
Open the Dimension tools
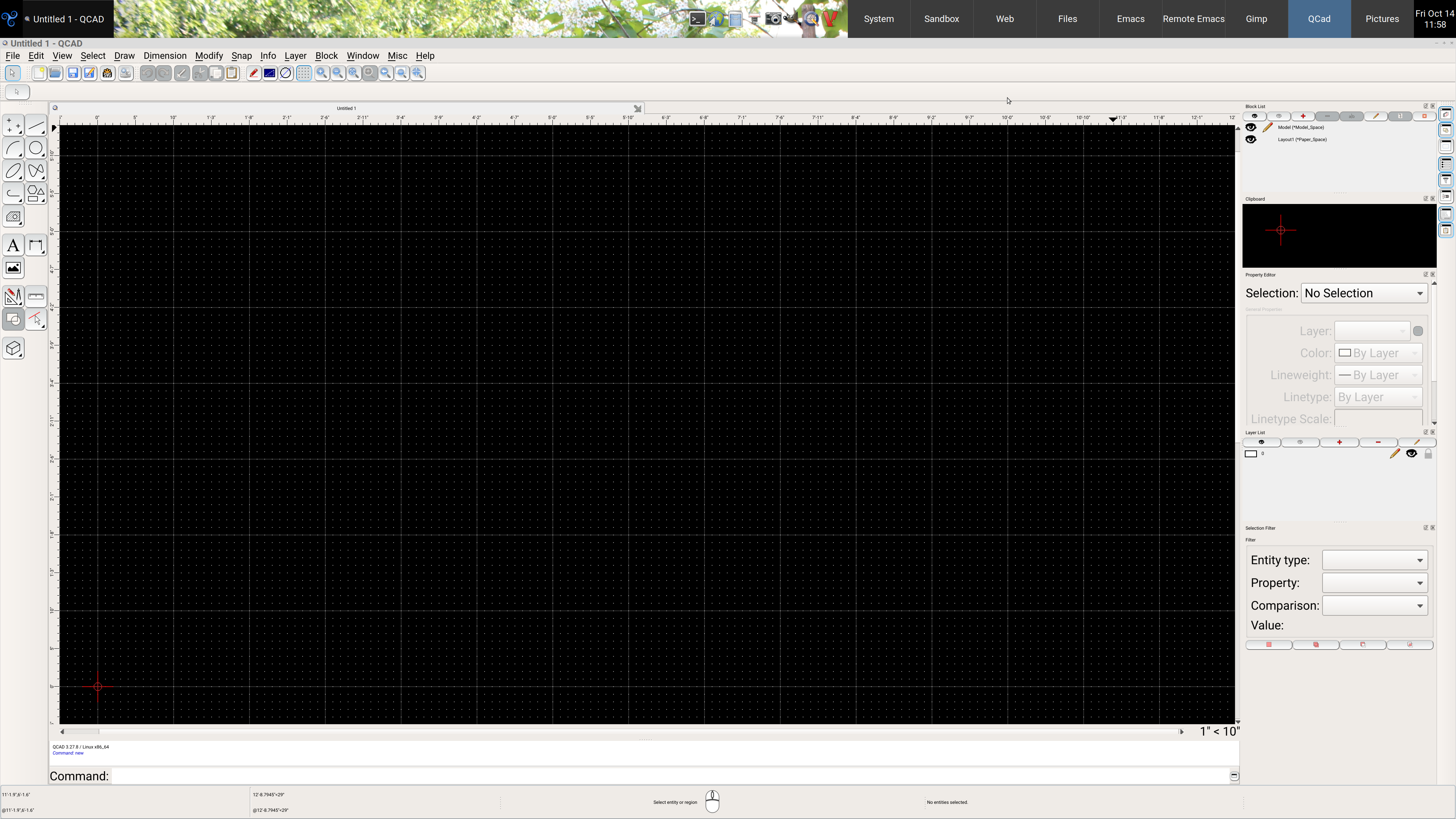click(36, 246)
